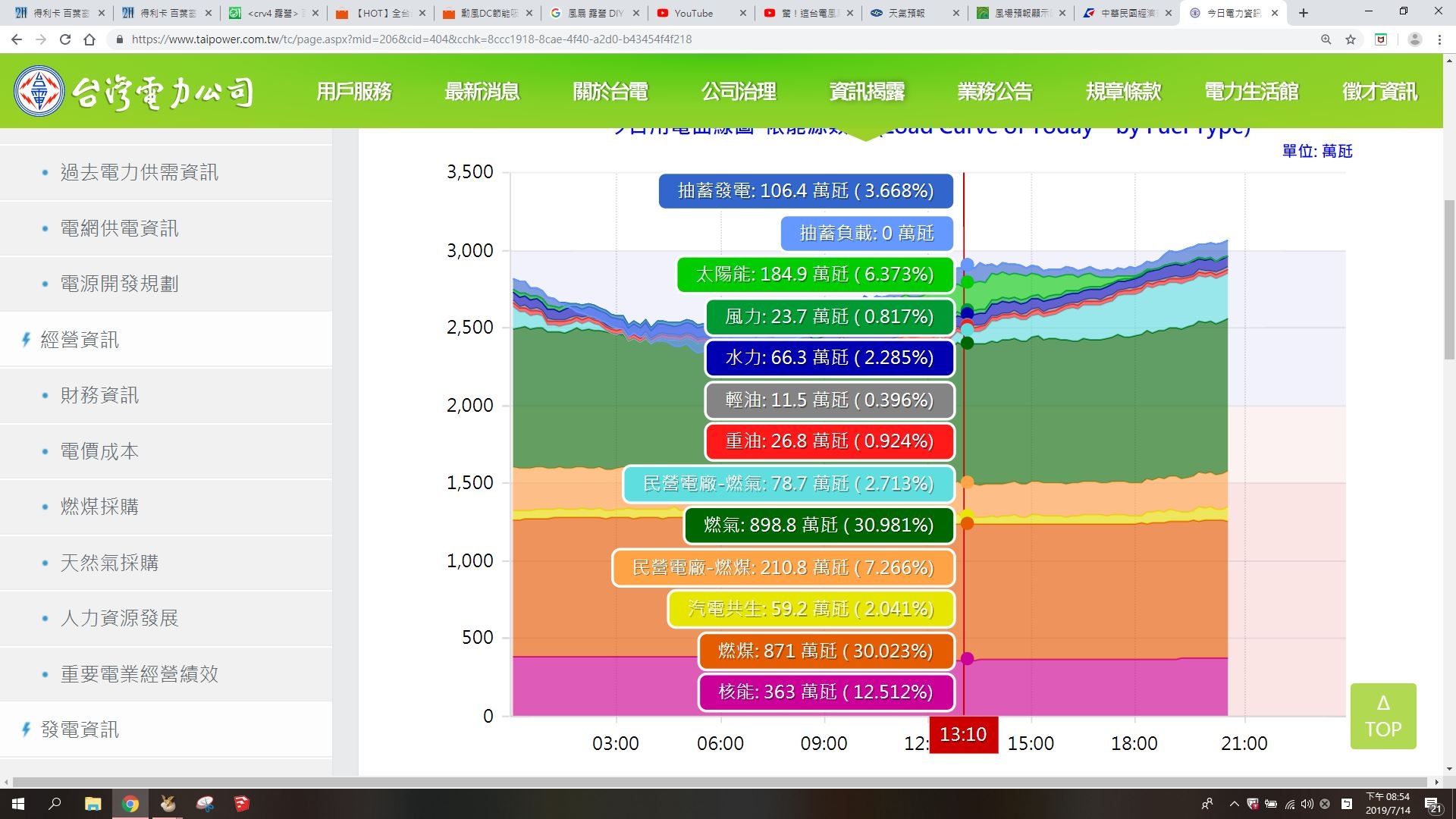The width and height of the screenshot is (1456, 819).
Task: Click the vertical page scrollbar
Action: click(x=1449, y=281)
